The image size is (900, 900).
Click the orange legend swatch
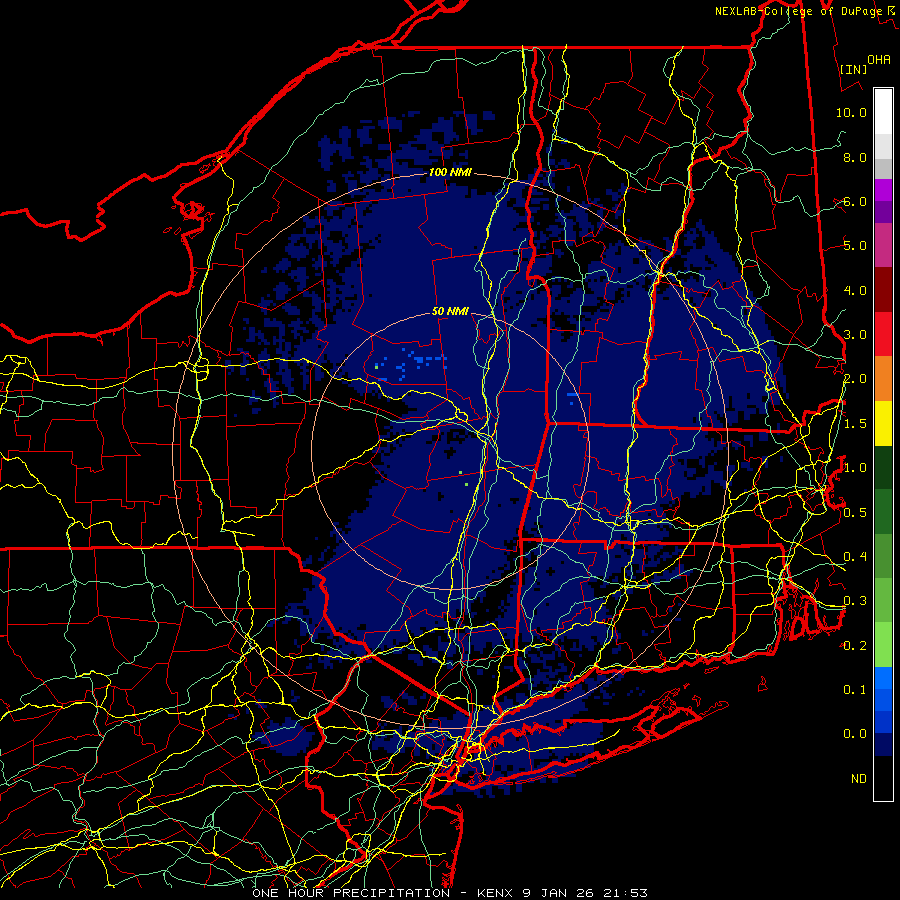883,379
